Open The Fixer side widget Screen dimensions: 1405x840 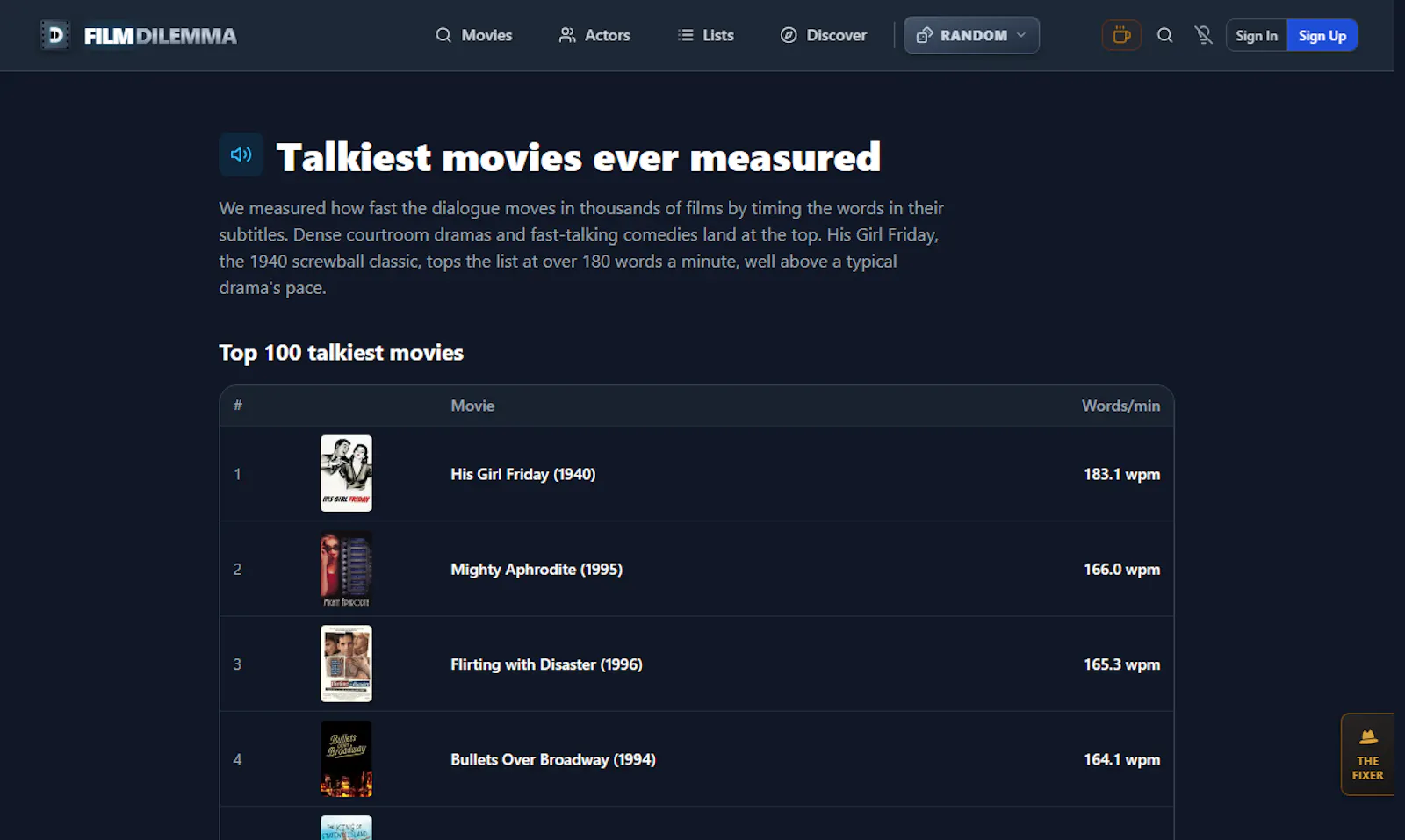point(1367,754)
